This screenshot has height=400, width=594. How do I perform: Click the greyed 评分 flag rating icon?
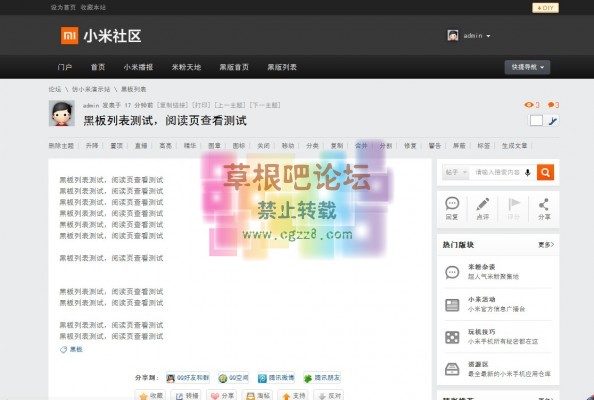pyautogui.click(x=514, y=204)
